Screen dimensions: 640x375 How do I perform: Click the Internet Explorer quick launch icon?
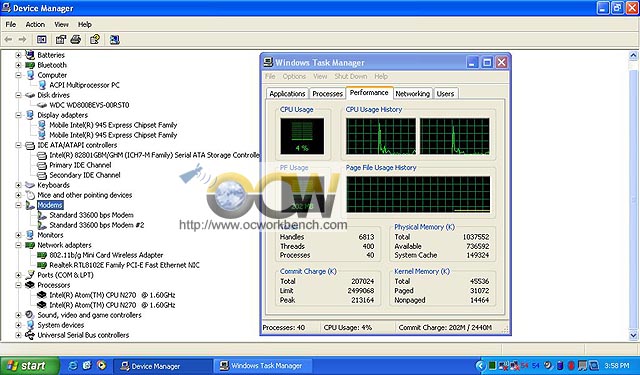click(73, 365)
